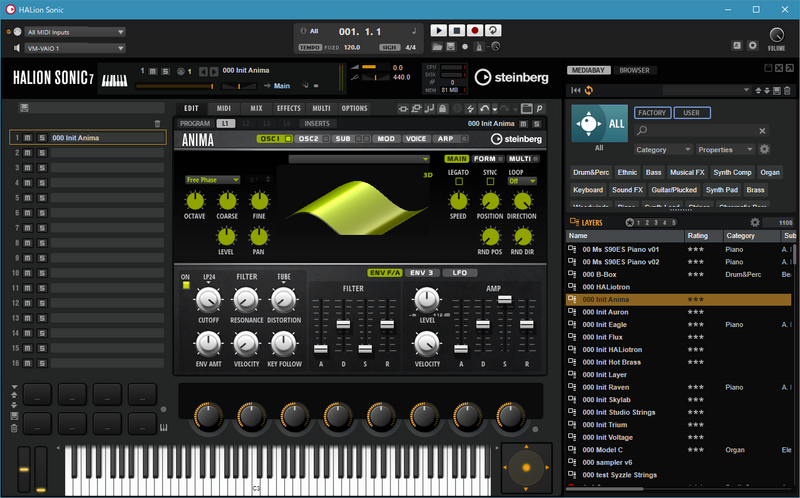Adjust the filter CUTOFF knob
800x498 pixels.
[x=208, y=300]
